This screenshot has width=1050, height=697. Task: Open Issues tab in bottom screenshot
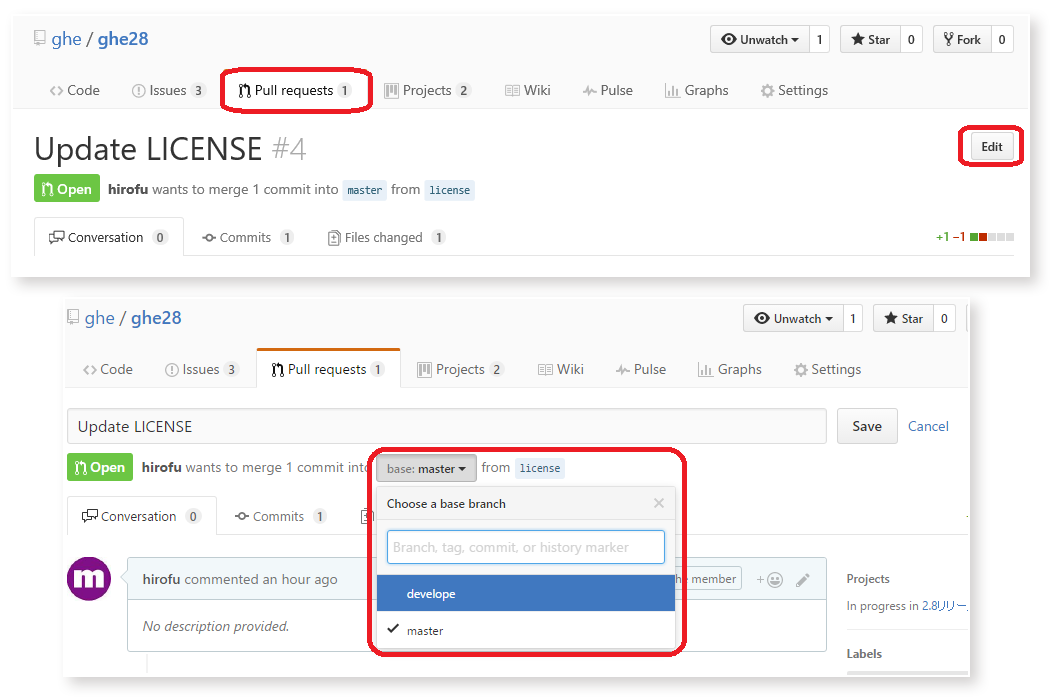tap(201, 370)
